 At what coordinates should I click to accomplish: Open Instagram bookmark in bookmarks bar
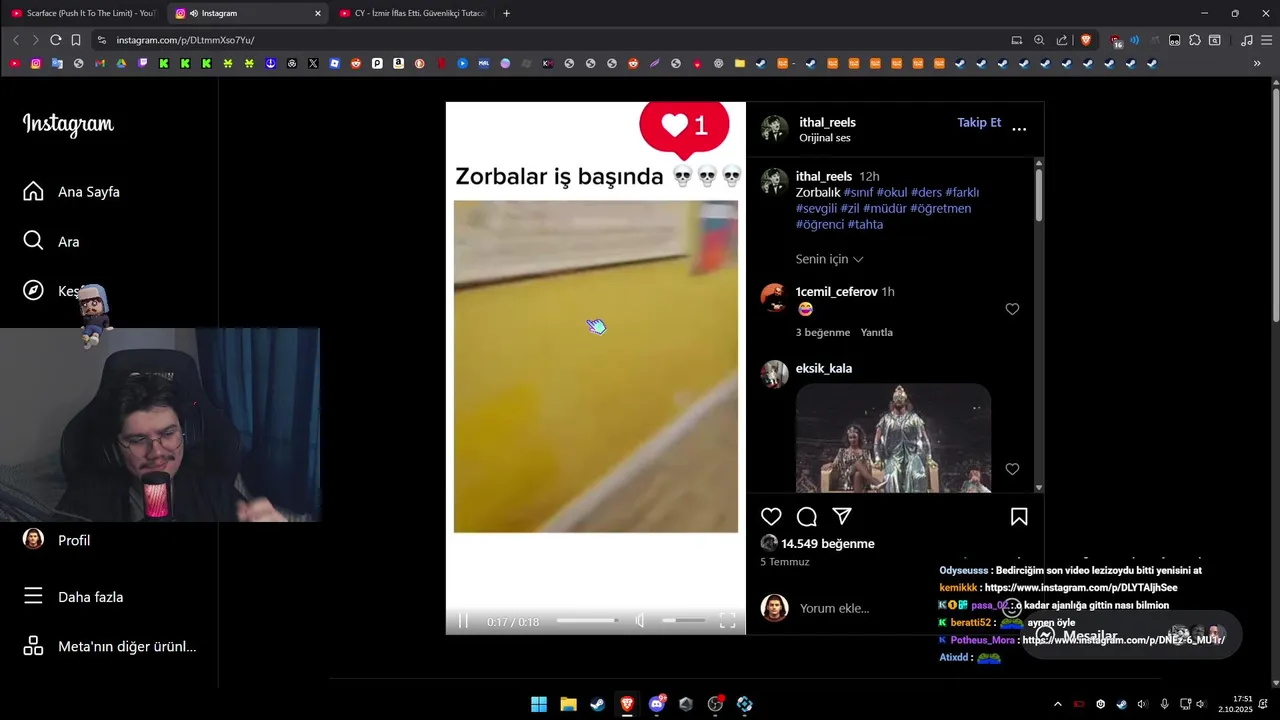[36, 63]
